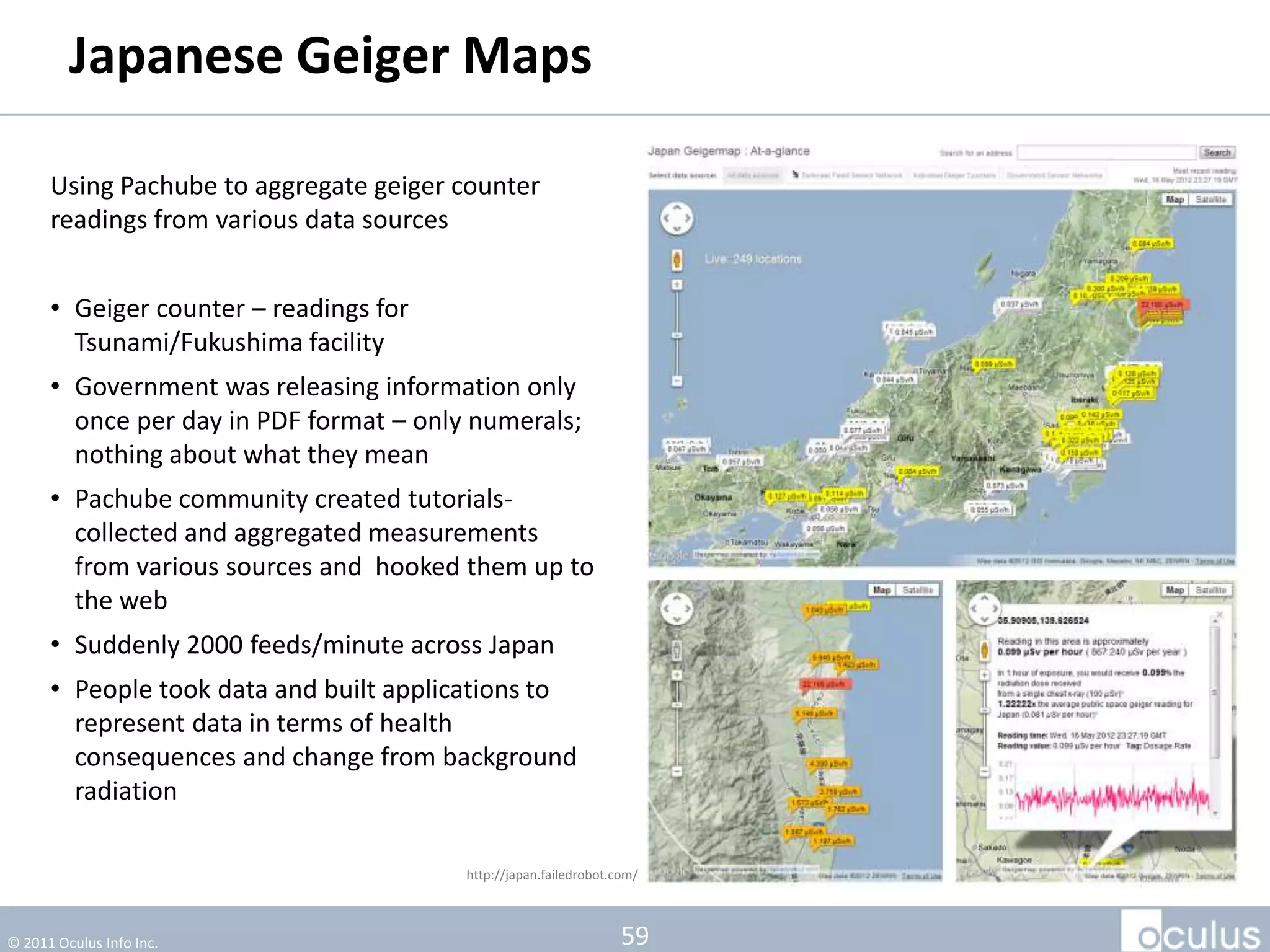This screenshot has height=952, width=1270.
Task: Click the 0.073 µSv/h marker south of Kanagawa
Action: [x=1005, y=486]
